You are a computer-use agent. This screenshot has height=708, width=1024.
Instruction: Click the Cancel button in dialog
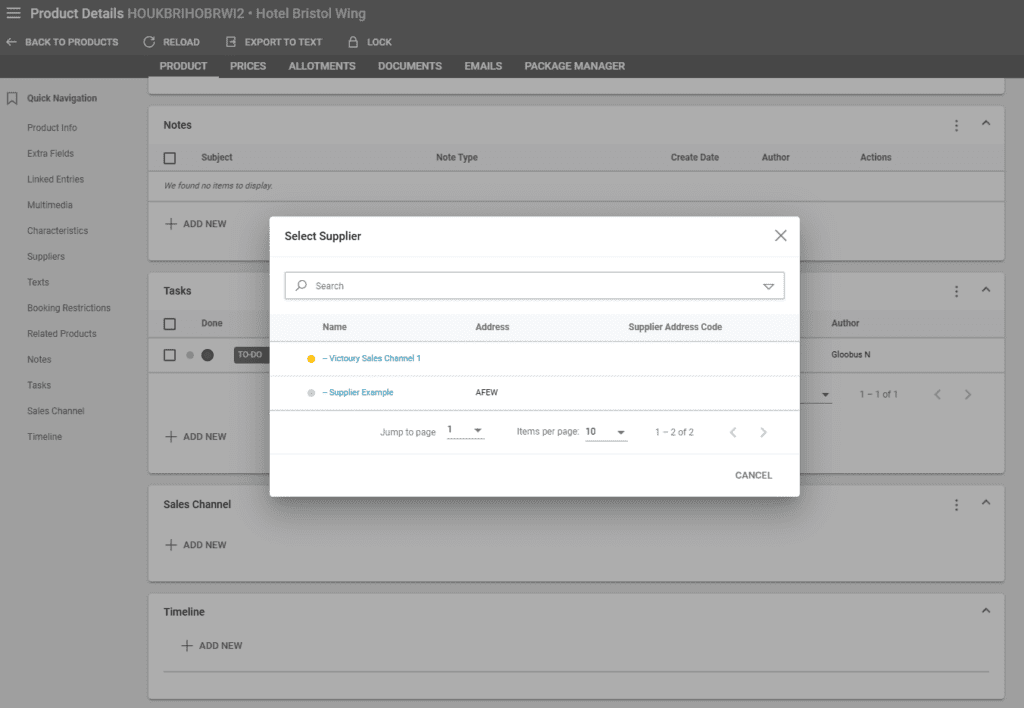click(753, 475)
